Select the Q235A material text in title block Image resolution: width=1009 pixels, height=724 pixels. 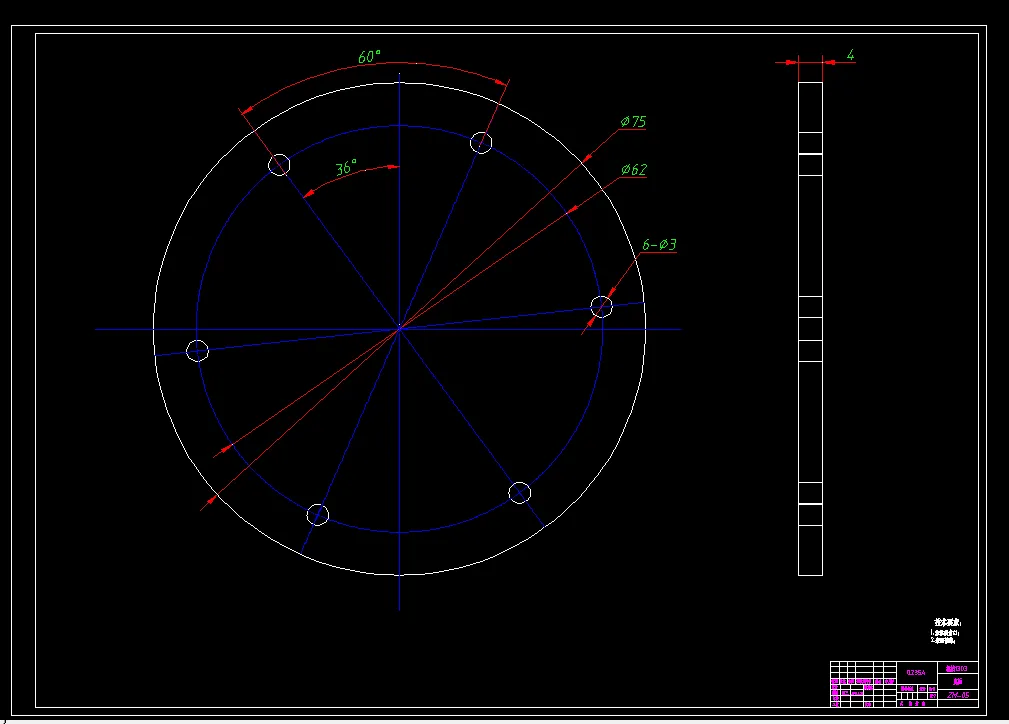pos(916,673)
